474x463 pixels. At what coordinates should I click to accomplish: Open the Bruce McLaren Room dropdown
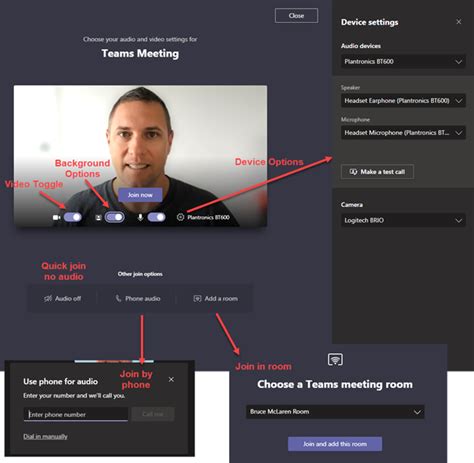(335, 412)
